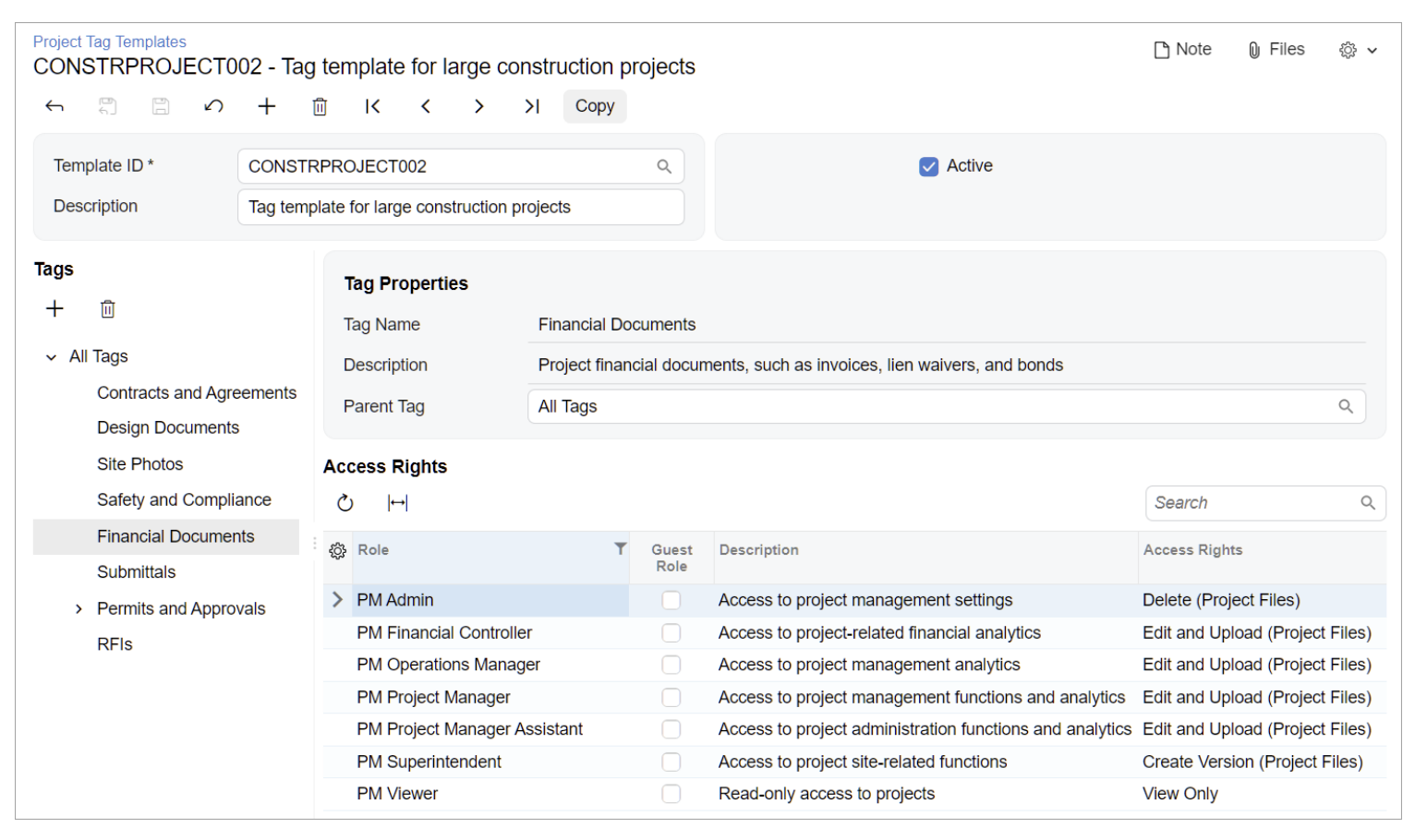Click the Copy button
The width and height of the screenshot is (1427, 840).
tap(595, 106)
